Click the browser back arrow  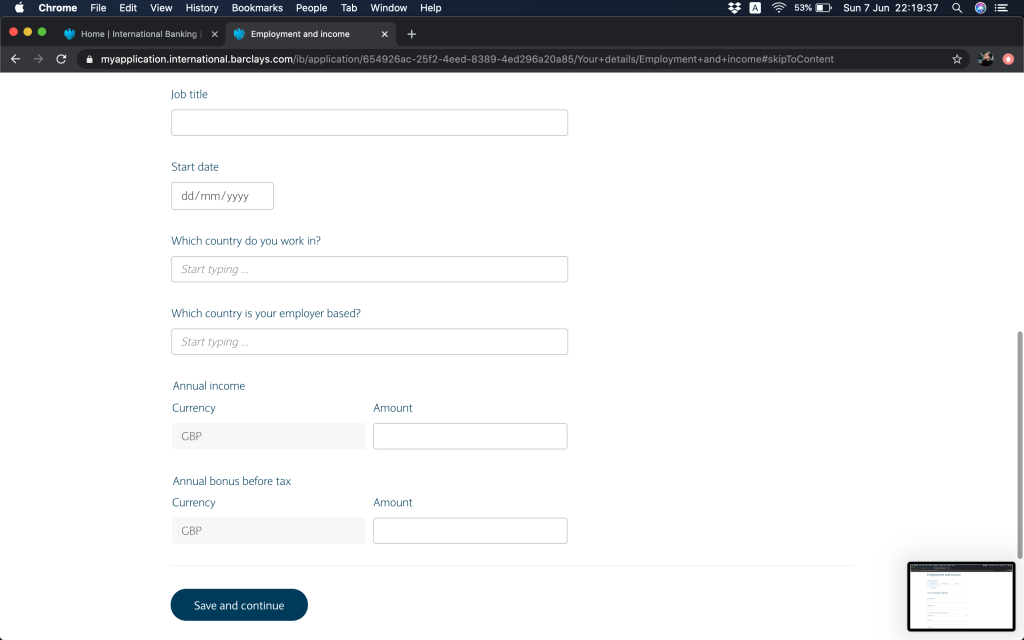point(15,59)
